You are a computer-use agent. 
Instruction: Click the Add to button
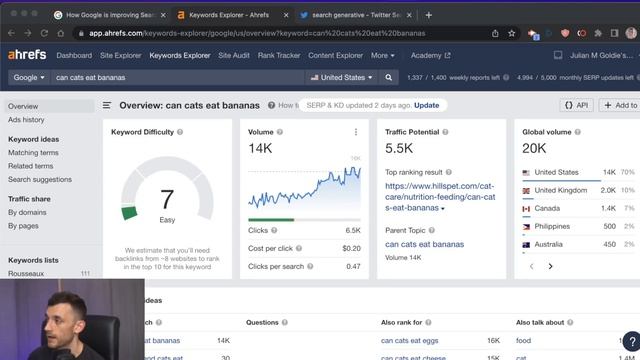[x=620, y=105]
